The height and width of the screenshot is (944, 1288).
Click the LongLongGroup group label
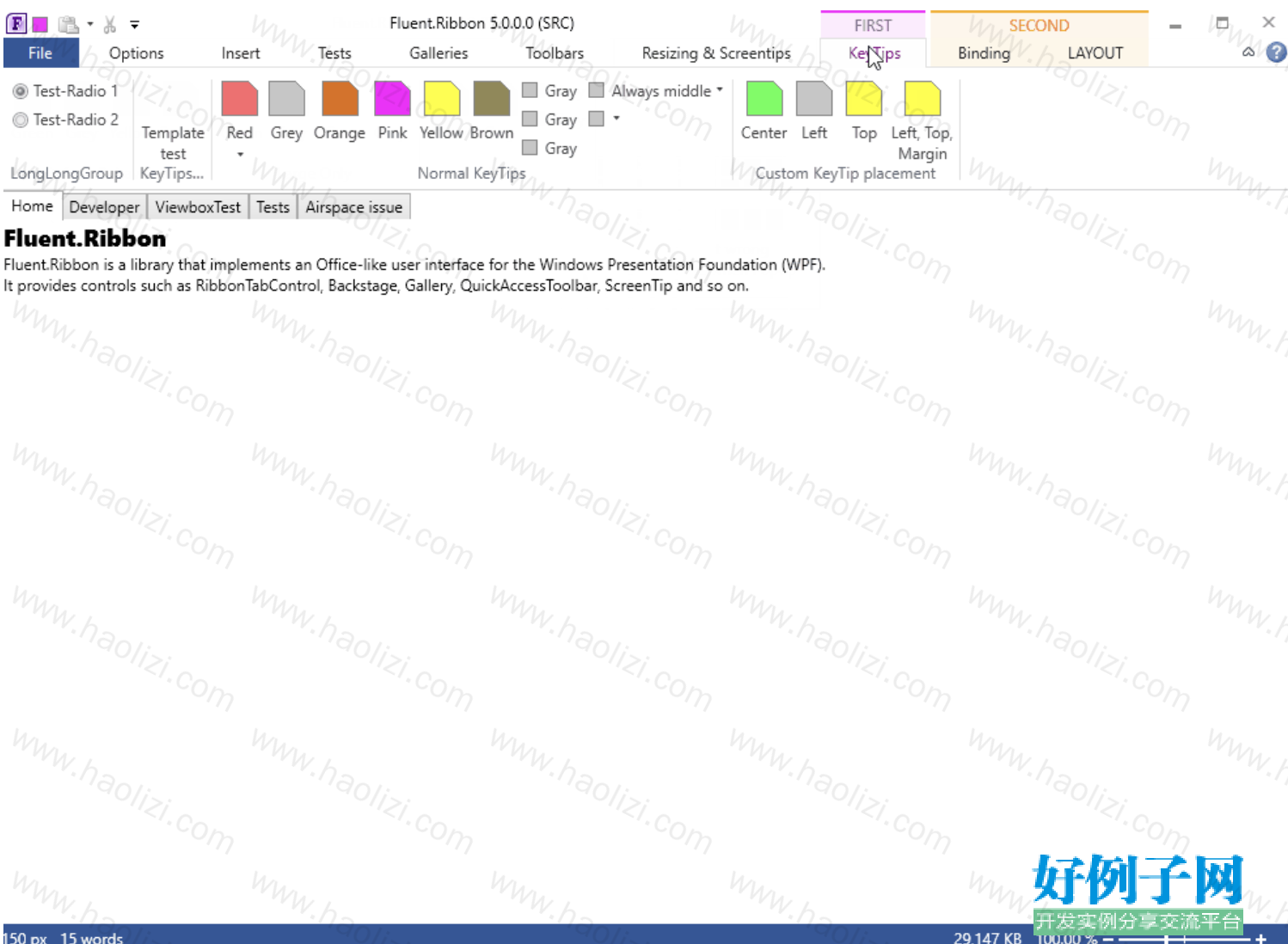66,174
